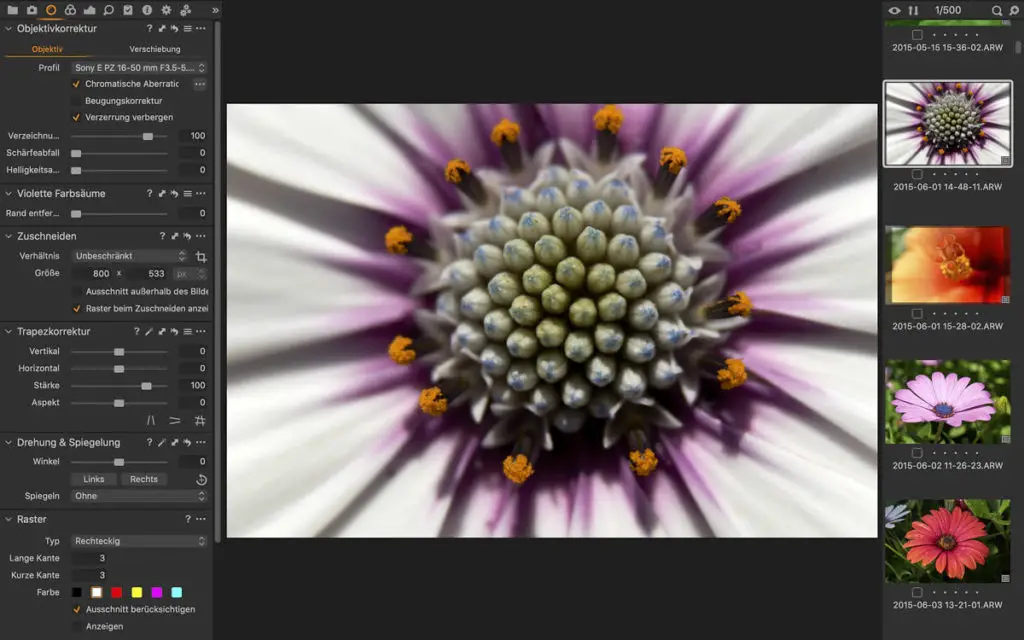Open the Objektivkorrektur presets list icon
This screenshot has width=1024, height=640.
[x=187, y=29]
